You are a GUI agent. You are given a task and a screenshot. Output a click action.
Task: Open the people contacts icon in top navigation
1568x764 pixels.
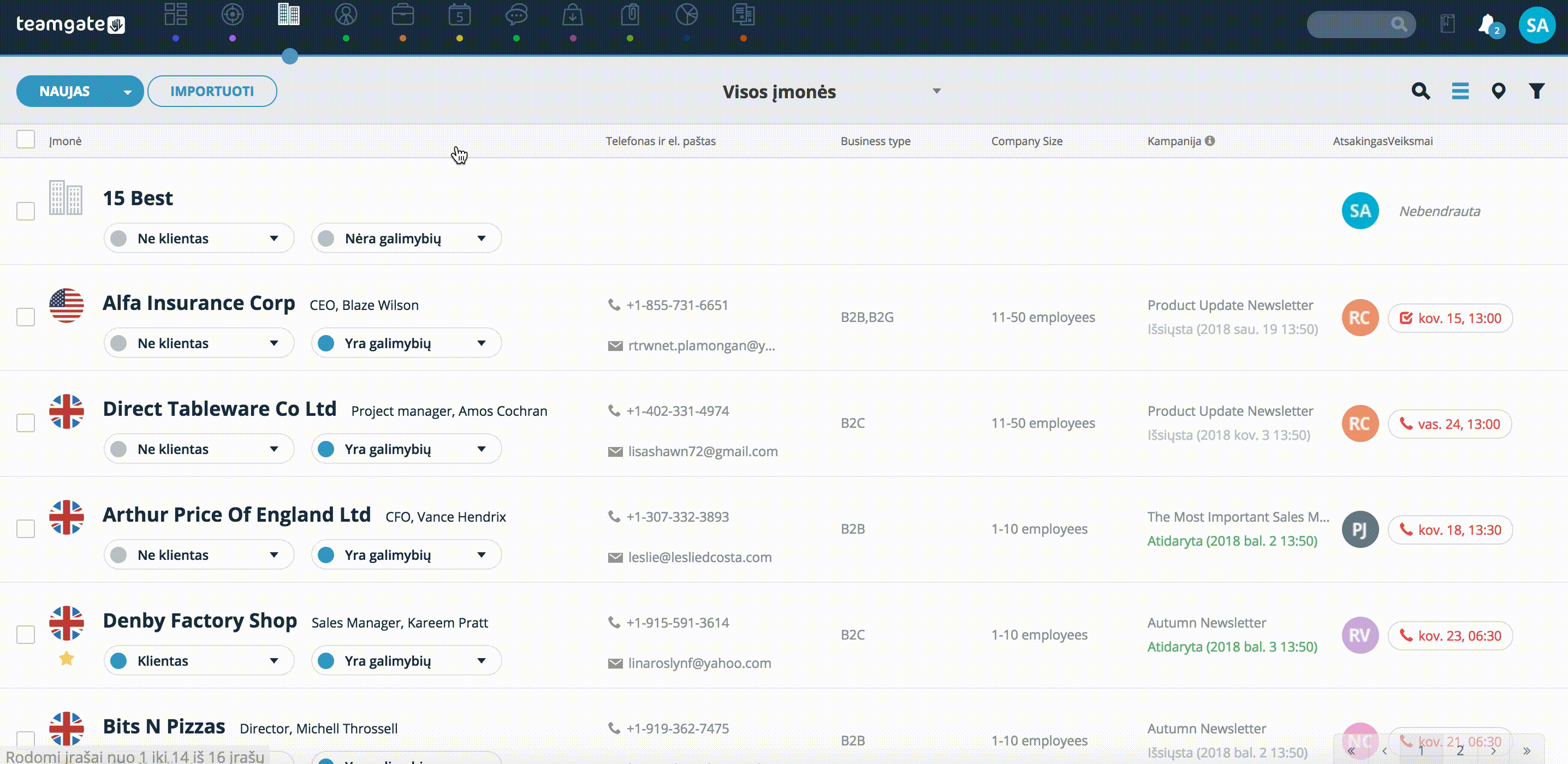(346, 15)
